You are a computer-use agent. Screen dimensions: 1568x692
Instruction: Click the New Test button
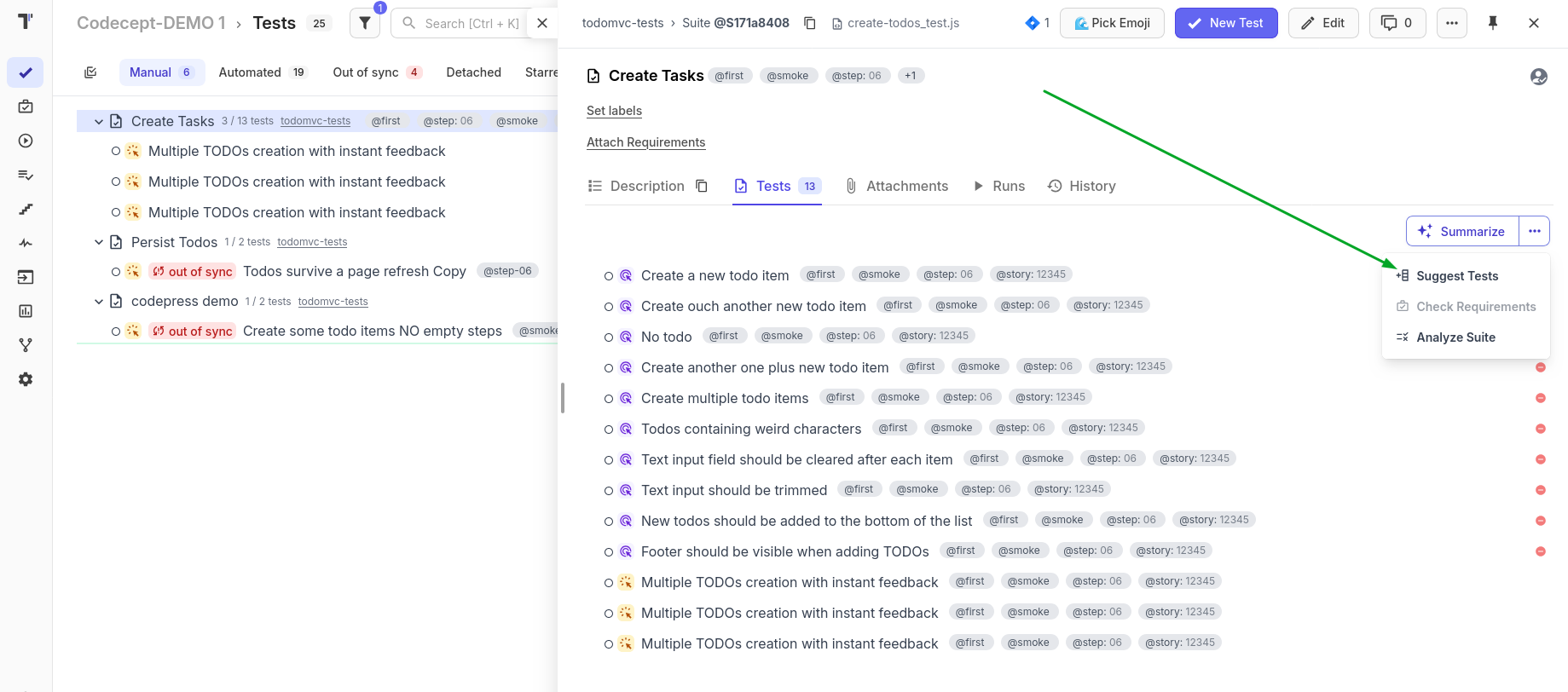pos(1226,23)
